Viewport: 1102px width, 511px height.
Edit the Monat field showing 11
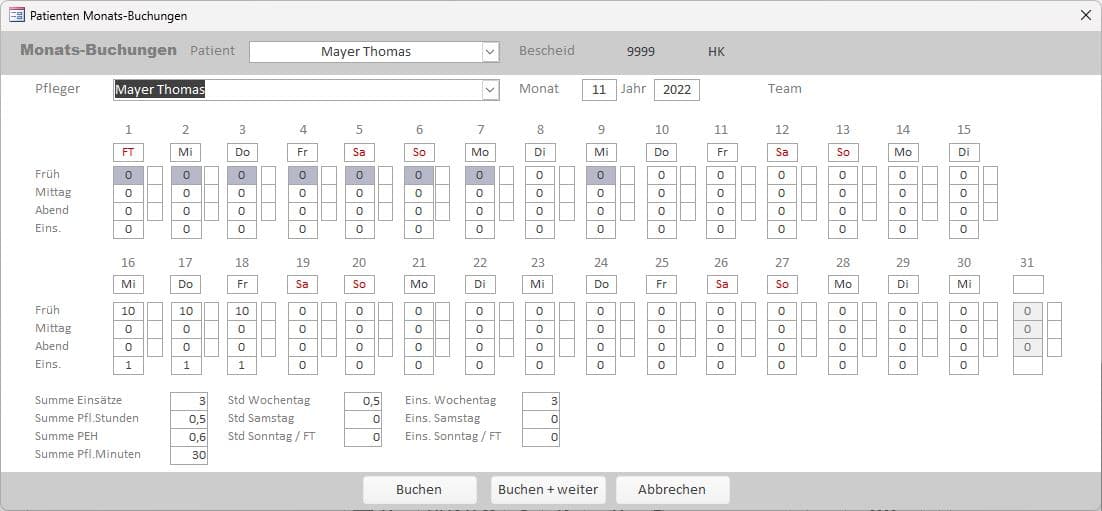pyautogui.click(x=599, y=90)
